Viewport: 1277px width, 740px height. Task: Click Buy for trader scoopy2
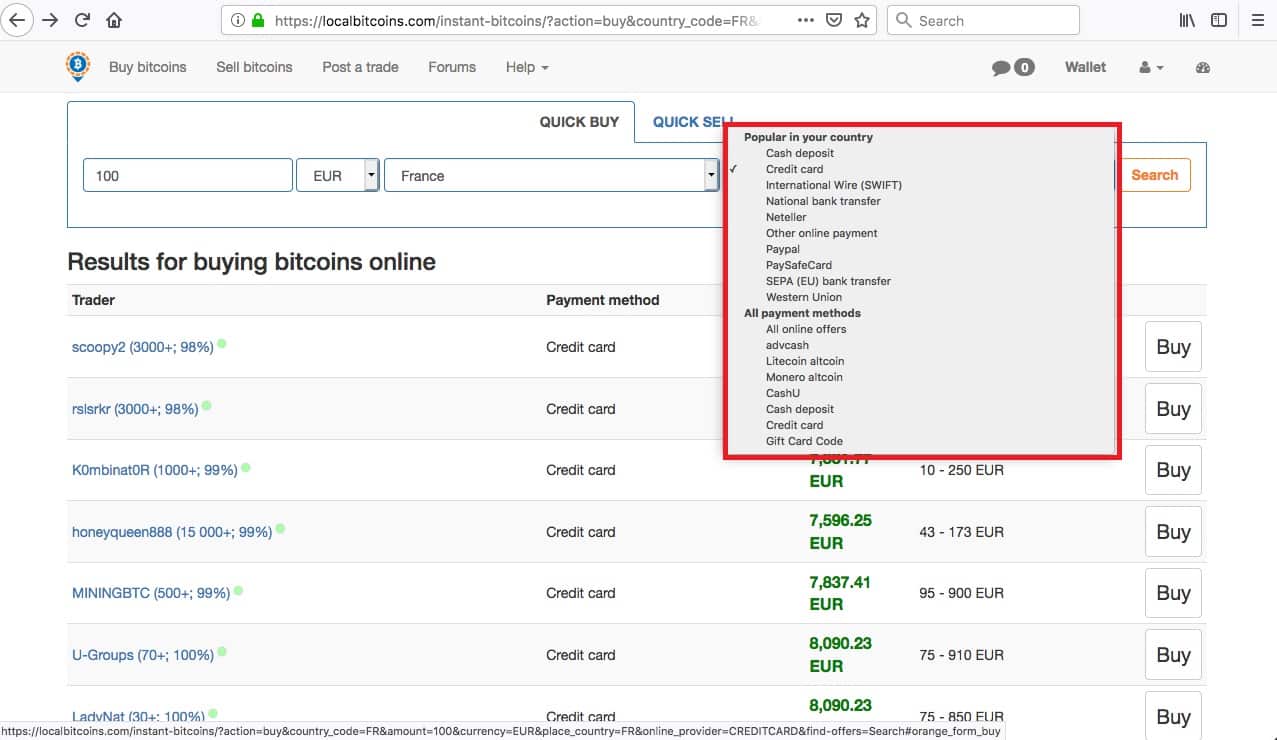(x=1173, y=347)
